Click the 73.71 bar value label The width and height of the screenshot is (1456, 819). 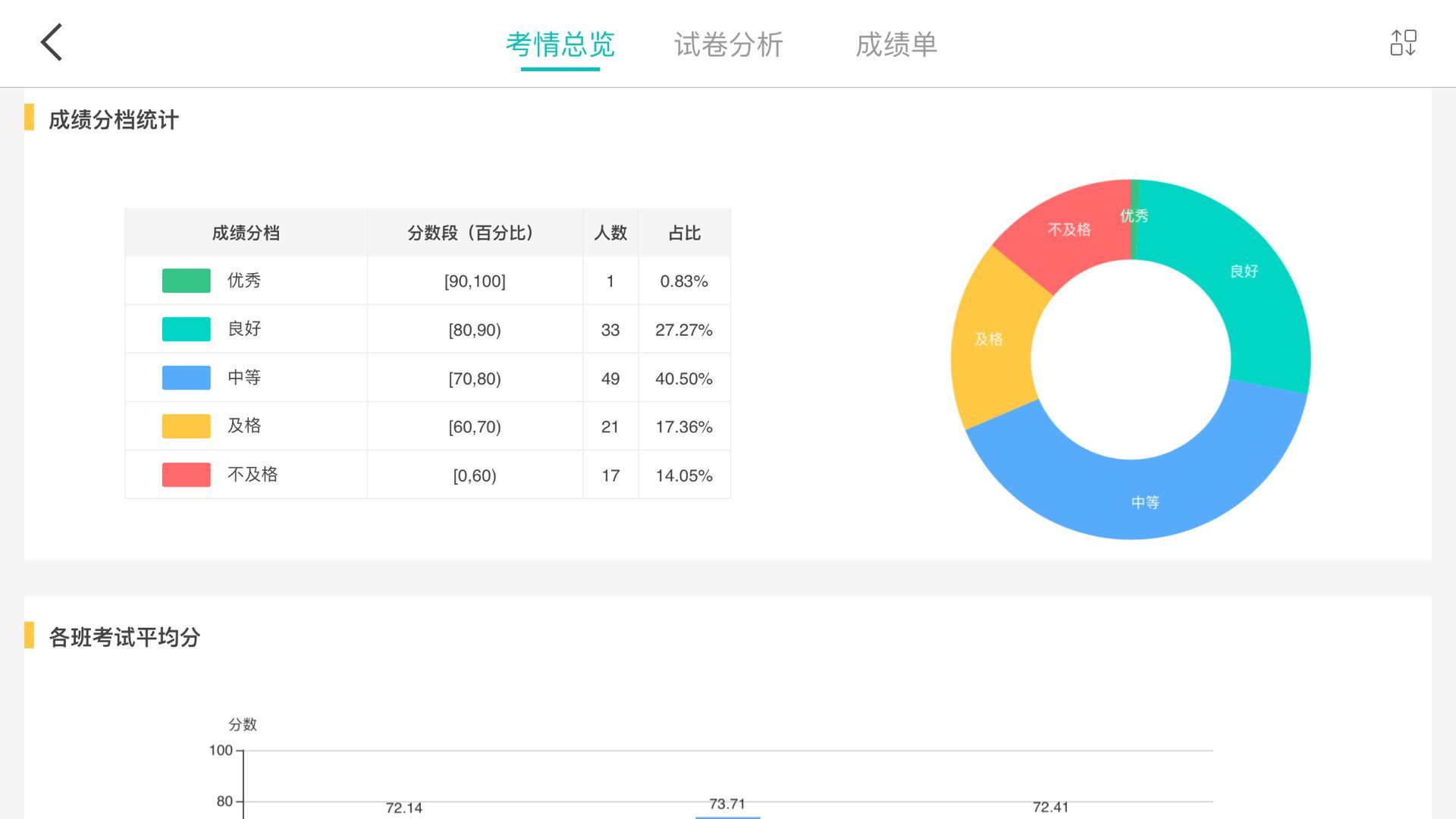[x=726, y=804]
